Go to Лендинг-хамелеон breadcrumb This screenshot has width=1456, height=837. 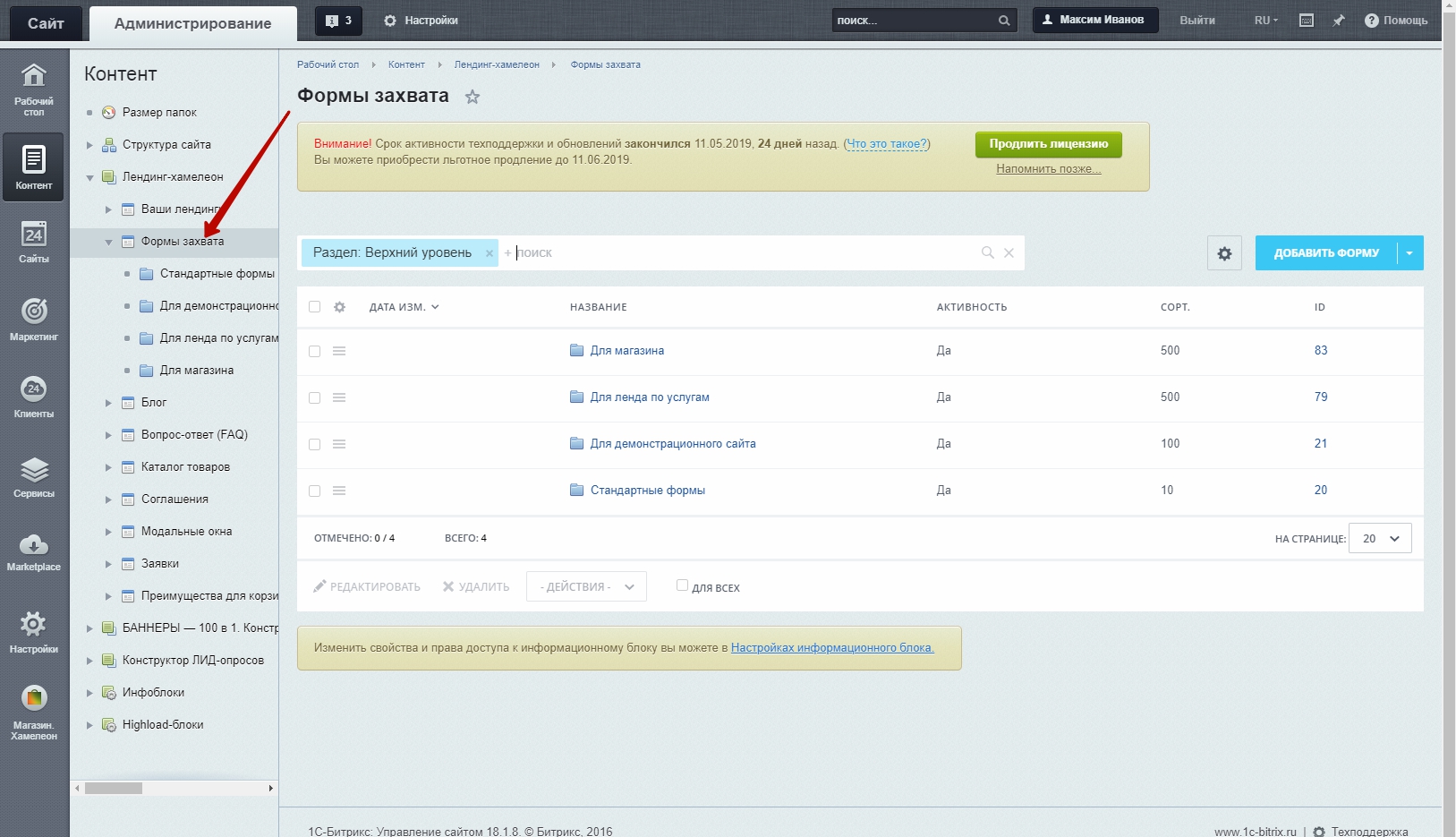tap(497, 64)
